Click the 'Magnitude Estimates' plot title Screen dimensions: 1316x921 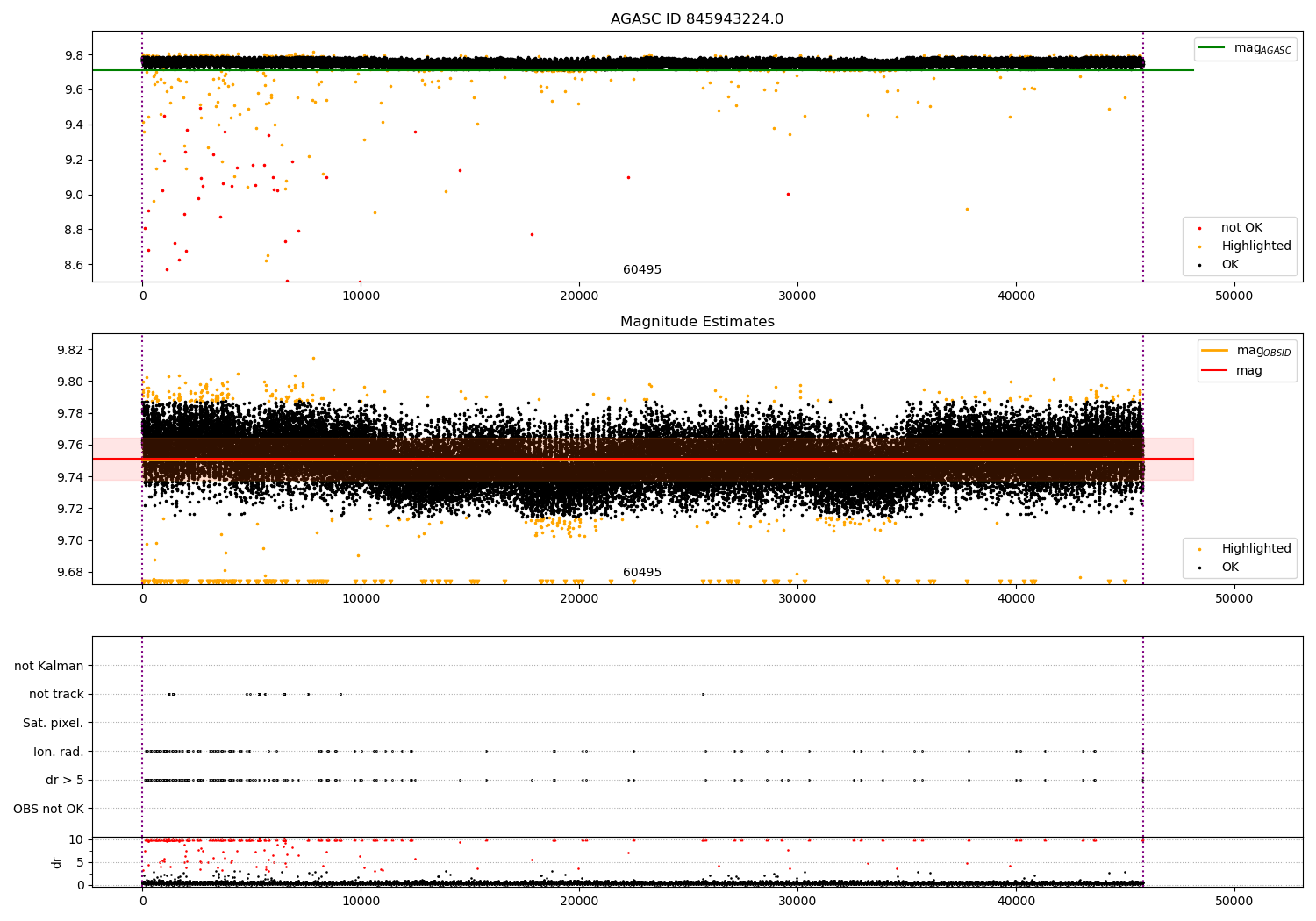tap(697, 322)
